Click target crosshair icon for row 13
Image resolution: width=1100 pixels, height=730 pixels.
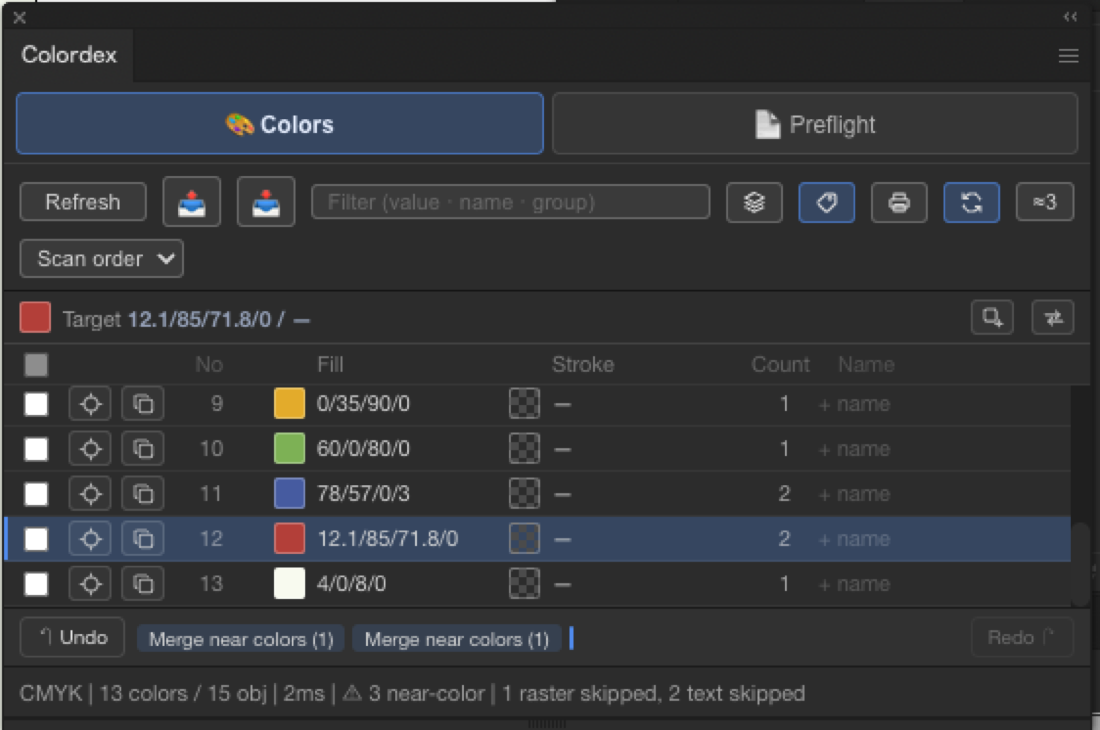90,583
